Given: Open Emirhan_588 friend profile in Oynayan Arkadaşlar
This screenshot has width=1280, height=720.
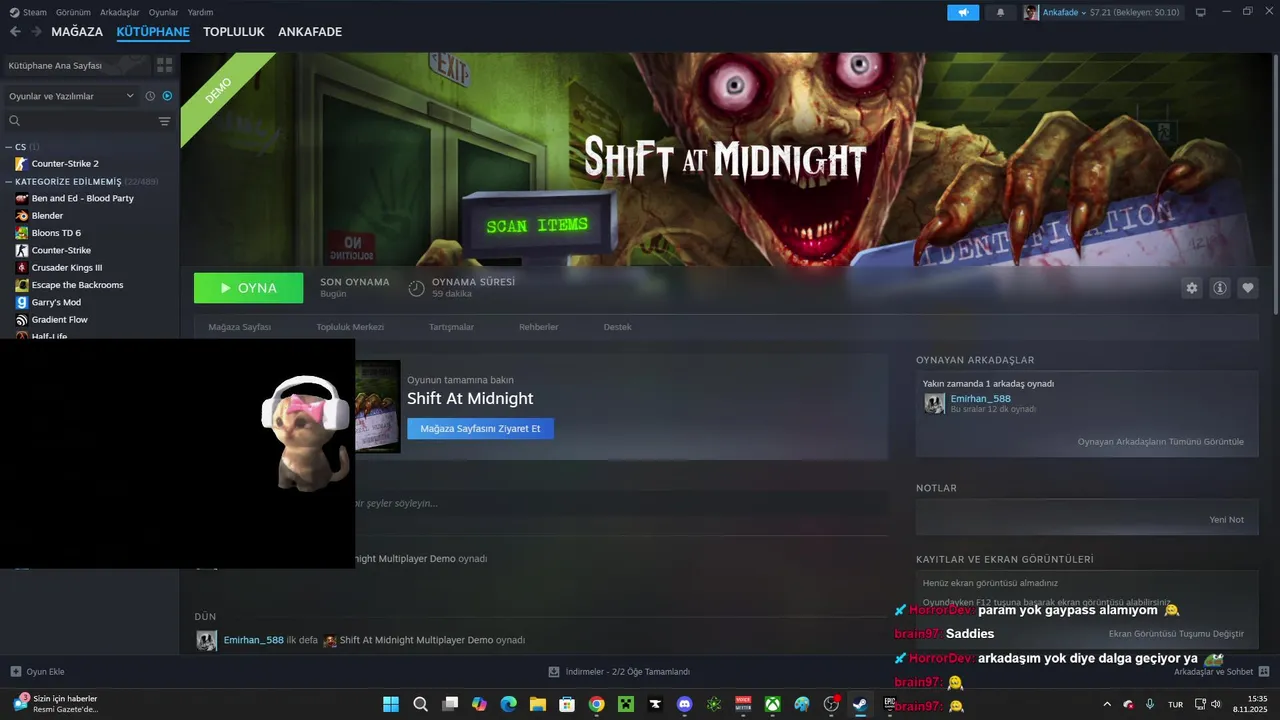Looking at the screenshot, I should click(x=980, y=399).
